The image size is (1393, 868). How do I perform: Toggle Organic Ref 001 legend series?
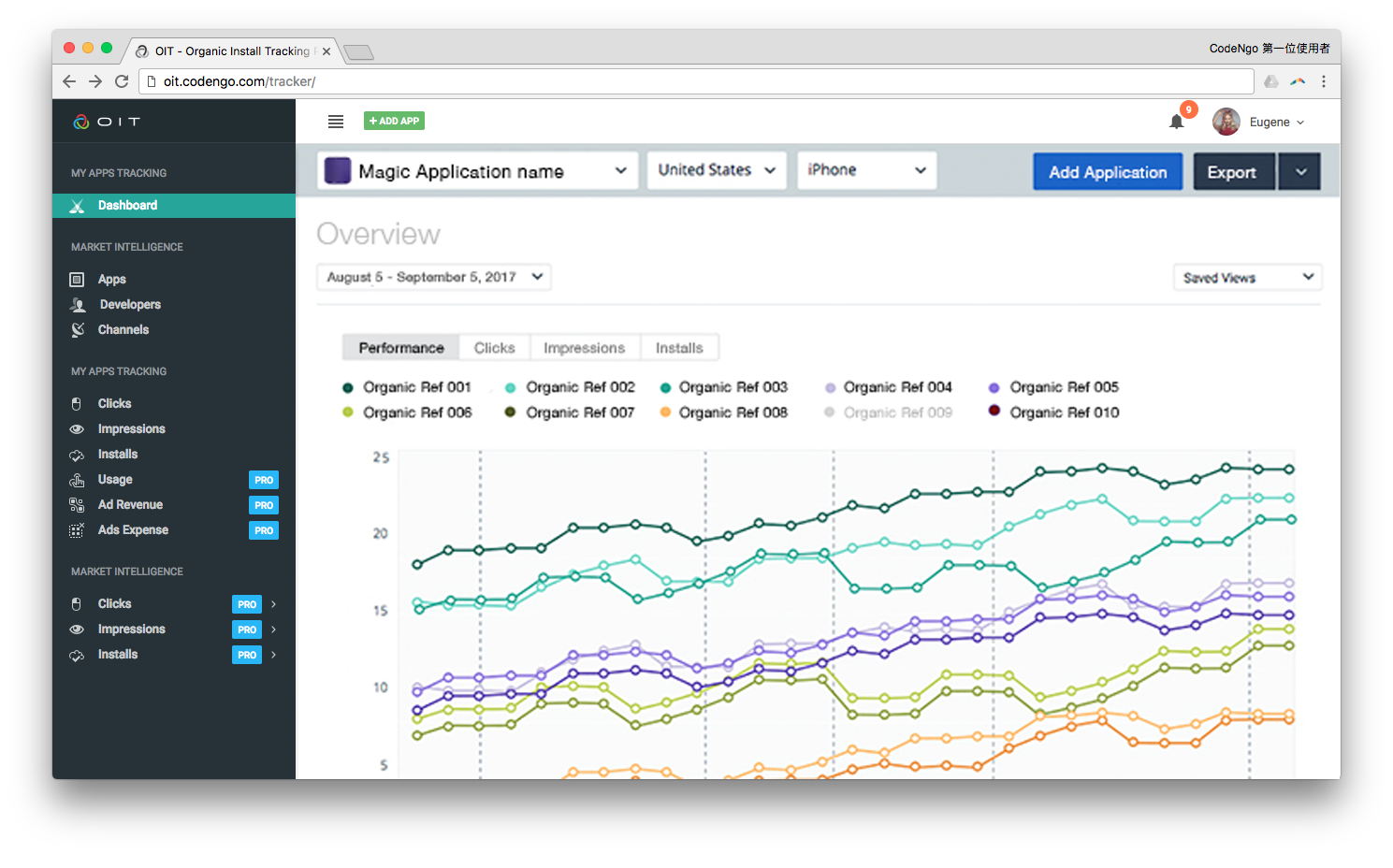(407, 387)
